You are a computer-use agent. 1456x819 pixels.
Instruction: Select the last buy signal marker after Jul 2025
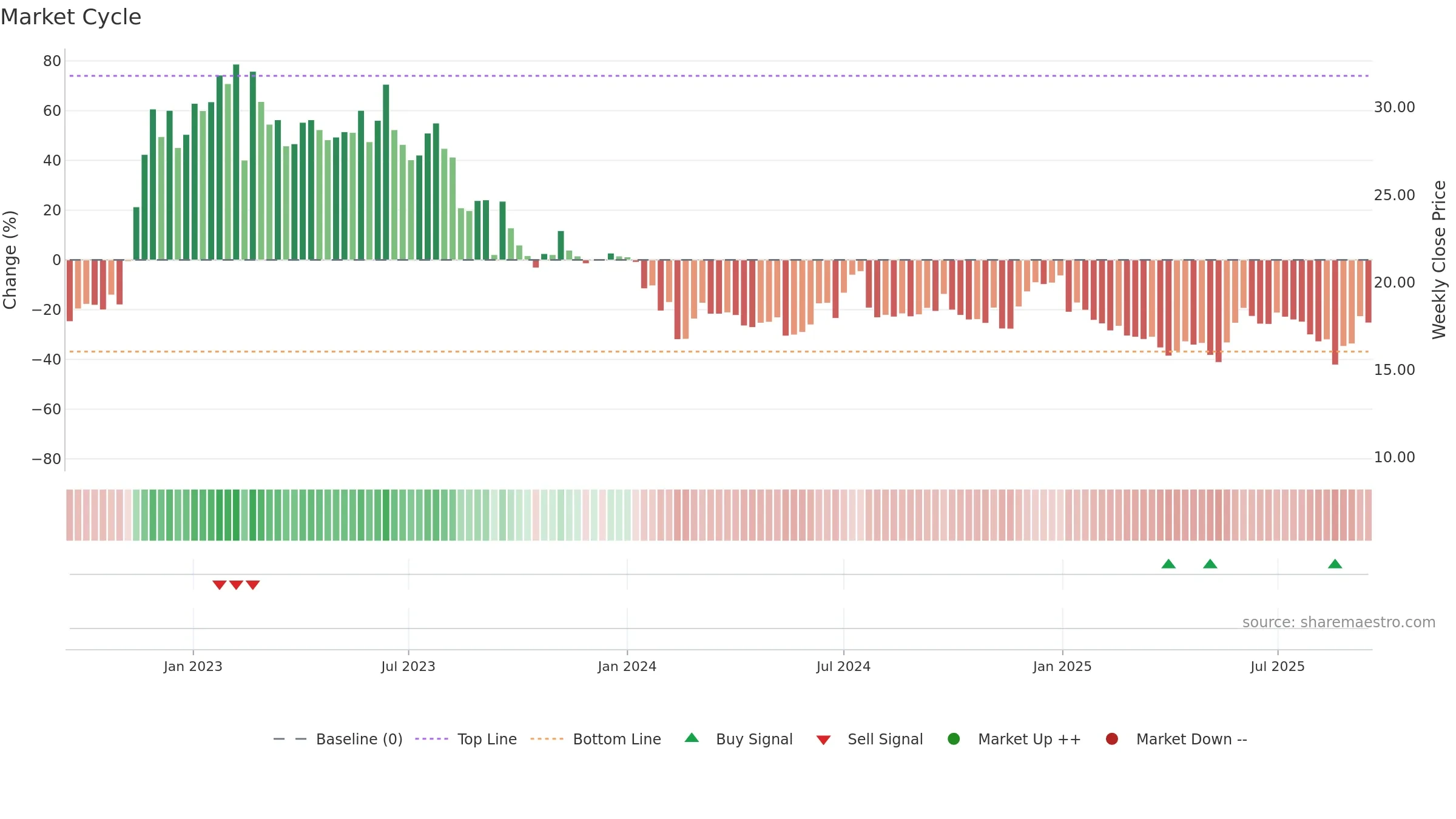[1335, 564]
